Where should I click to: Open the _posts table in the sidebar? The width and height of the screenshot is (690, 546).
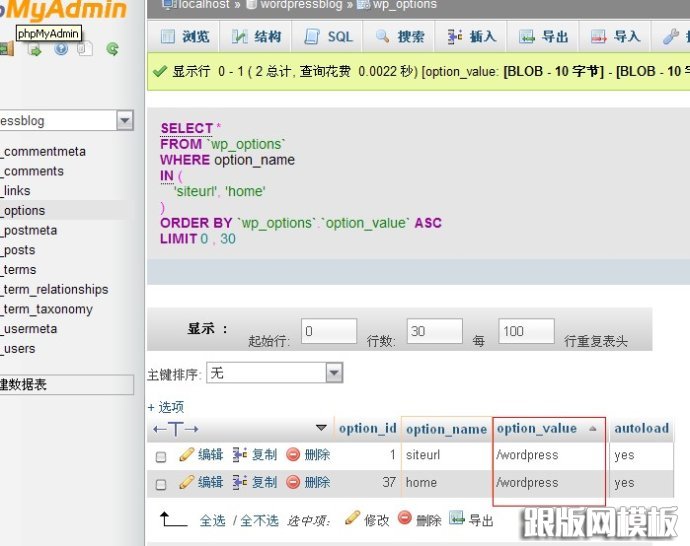pos(18,250)
